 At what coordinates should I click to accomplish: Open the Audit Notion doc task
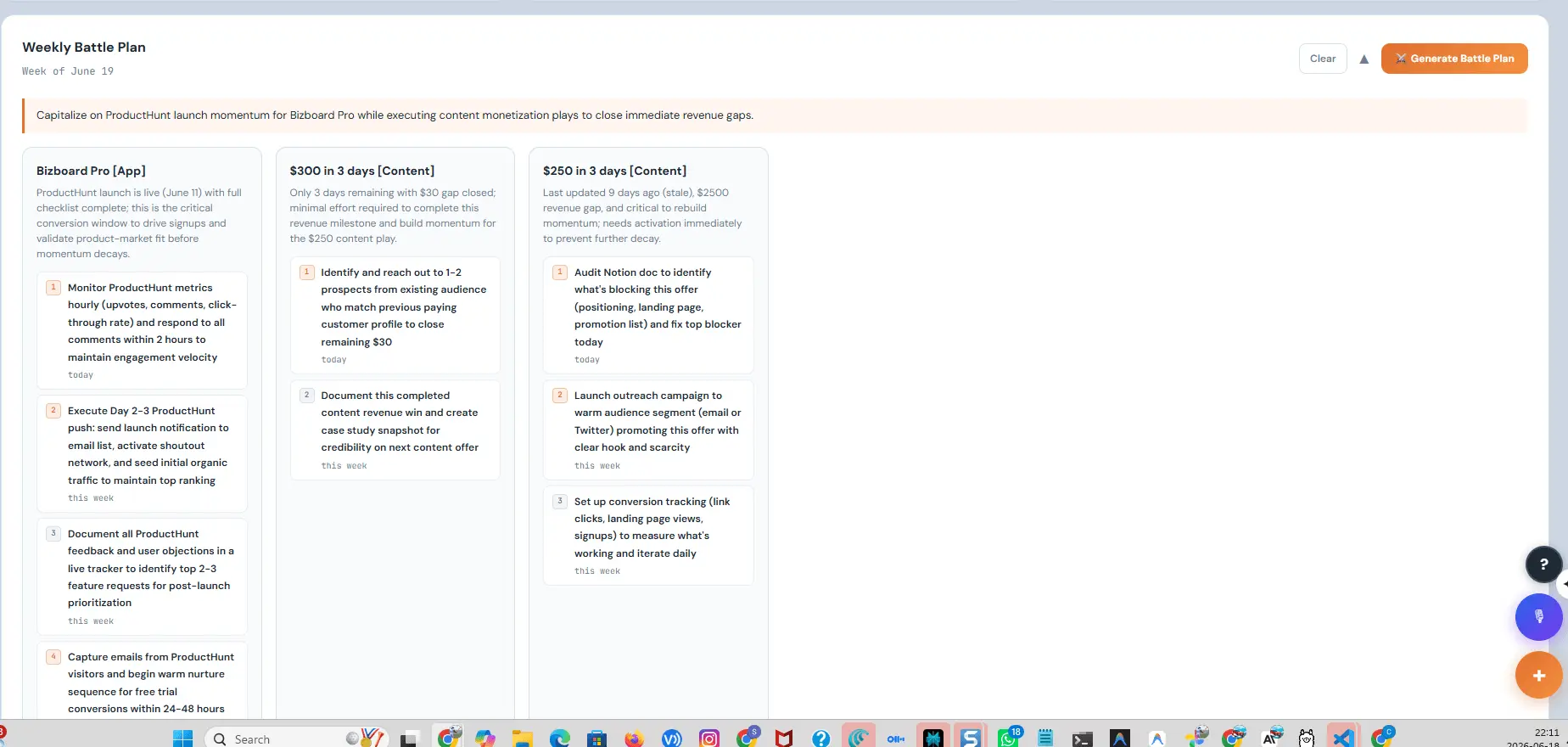point(648,315)
